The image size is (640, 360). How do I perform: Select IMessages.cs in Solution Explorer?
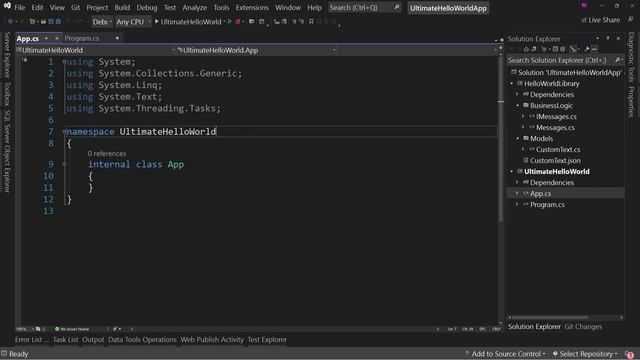point(556,116)
